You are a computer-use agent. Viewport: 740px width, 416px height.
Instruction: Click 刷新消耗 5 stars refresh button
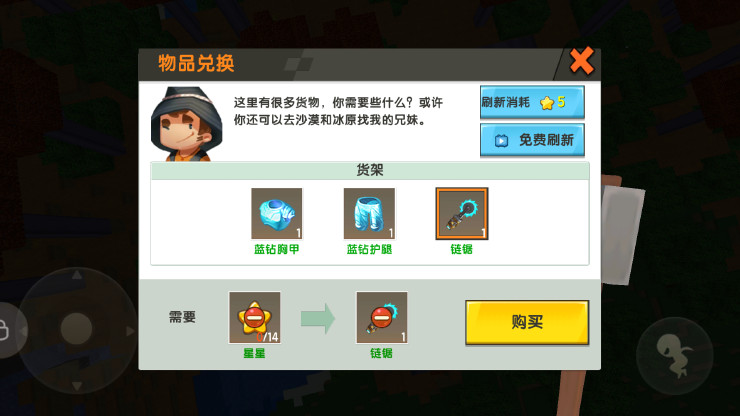(x=532, y=102)
